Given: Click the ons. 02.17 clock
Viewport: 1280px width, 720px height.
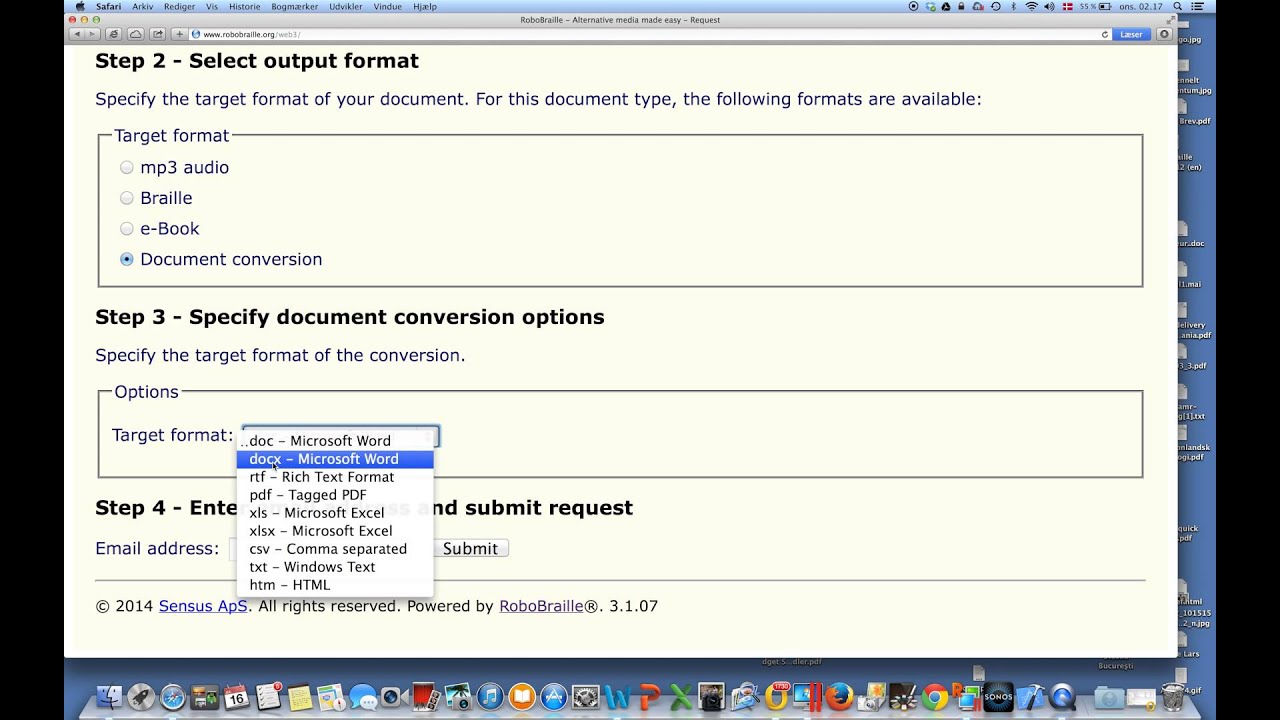Looking at the screenshot, I should point(1142,6).
